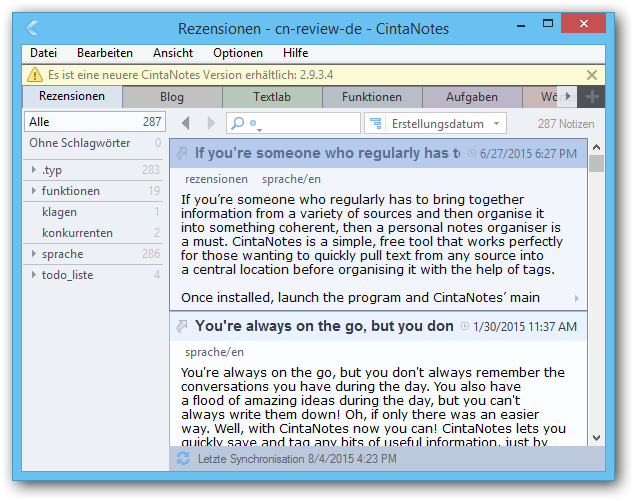
Task: Click the warning icon in update notification
Action: 35,75
